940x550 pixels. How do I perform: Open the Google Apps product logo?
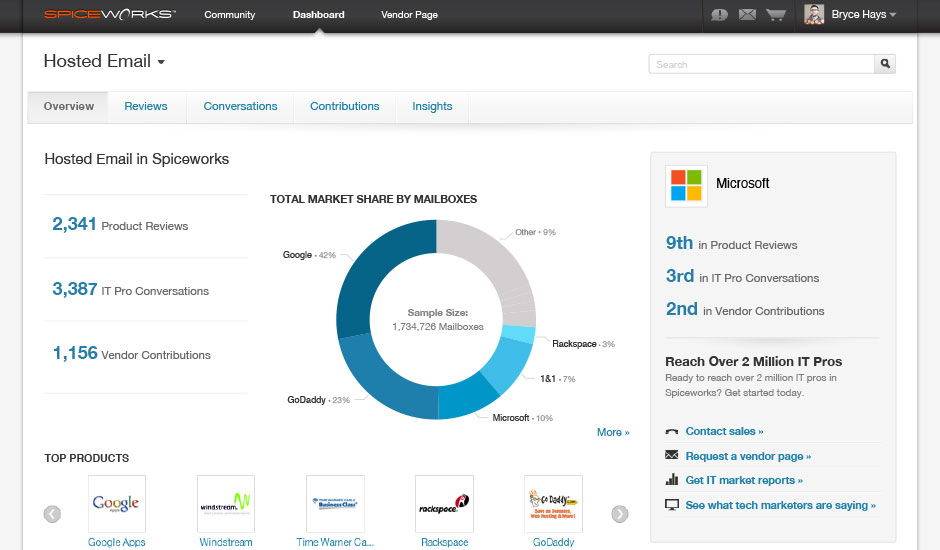point(116,503)
